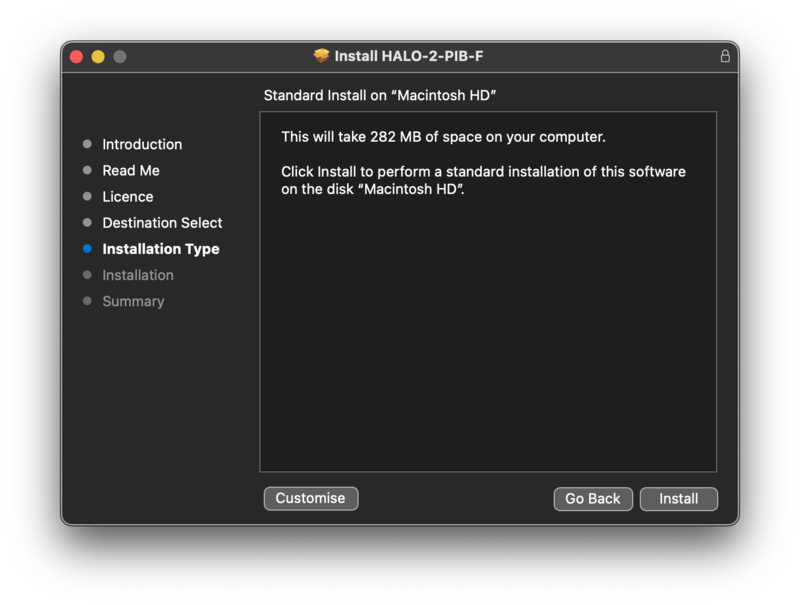800x606 pixels.
Task: Start installation with the Install button
Action: (x=678, y=498)
